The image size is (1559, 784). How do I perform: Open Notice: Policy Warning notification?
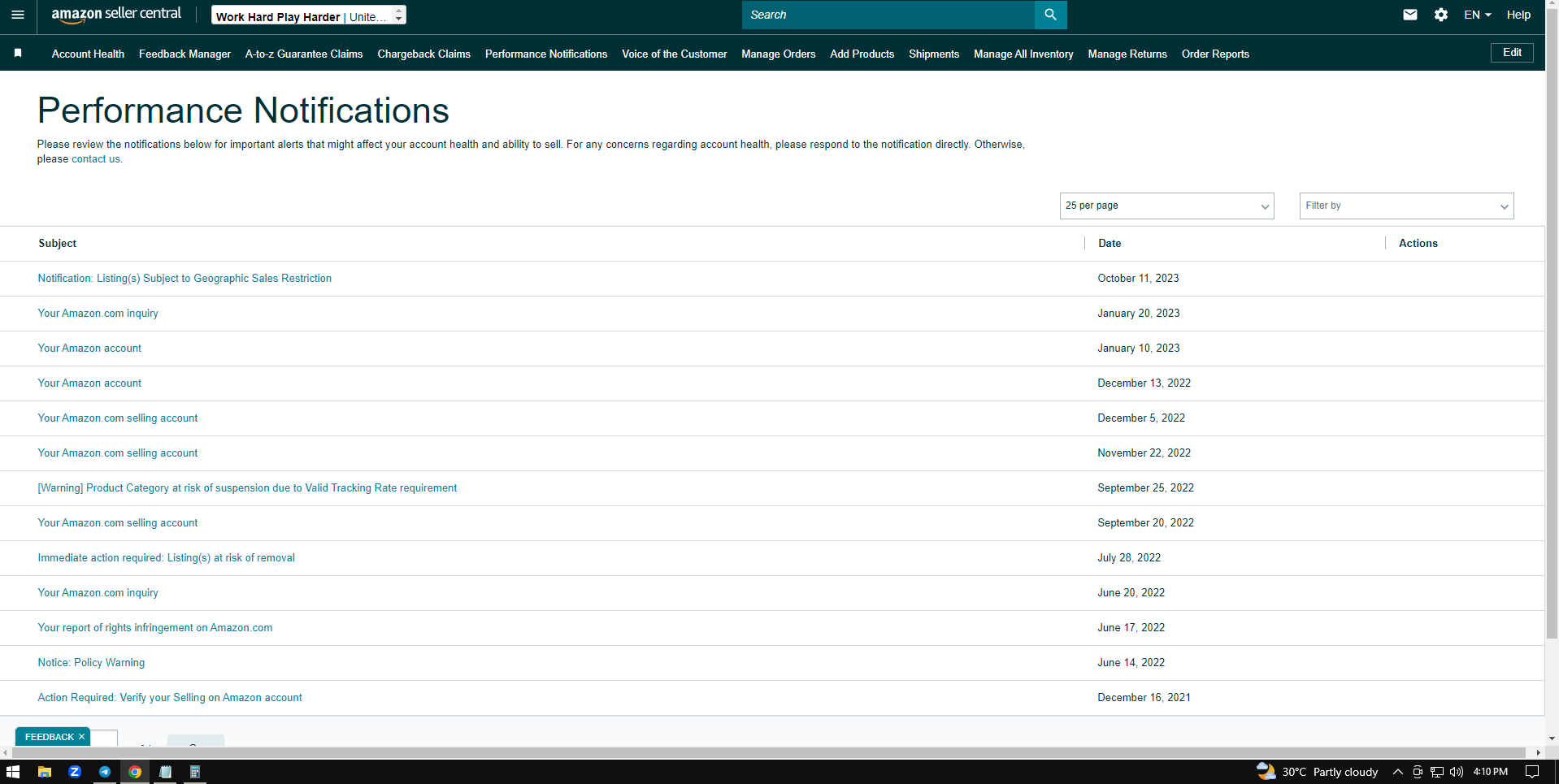point(91,663)
